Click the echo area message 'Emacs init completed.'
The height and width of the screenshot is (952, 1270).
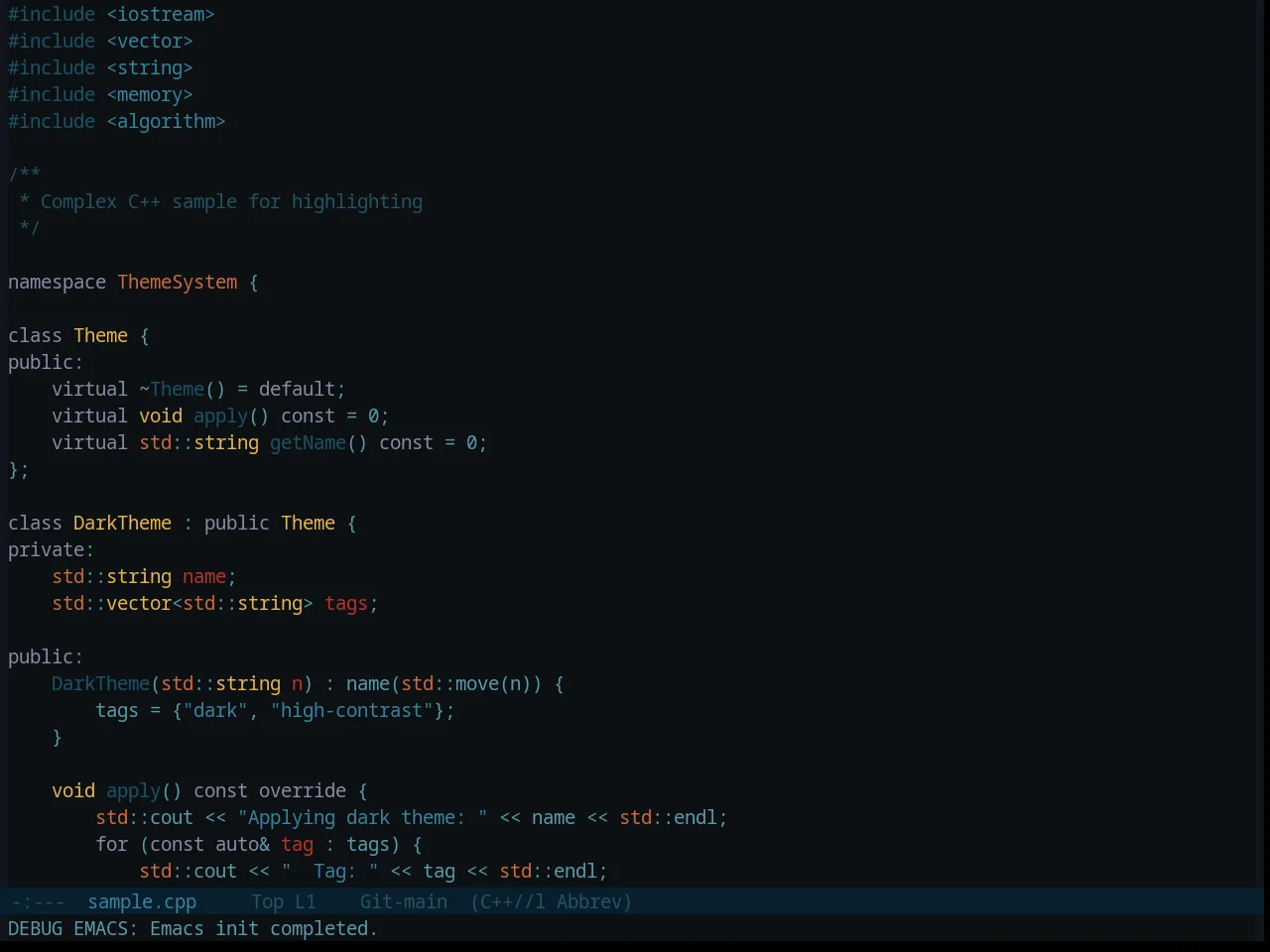click(264, 928)
